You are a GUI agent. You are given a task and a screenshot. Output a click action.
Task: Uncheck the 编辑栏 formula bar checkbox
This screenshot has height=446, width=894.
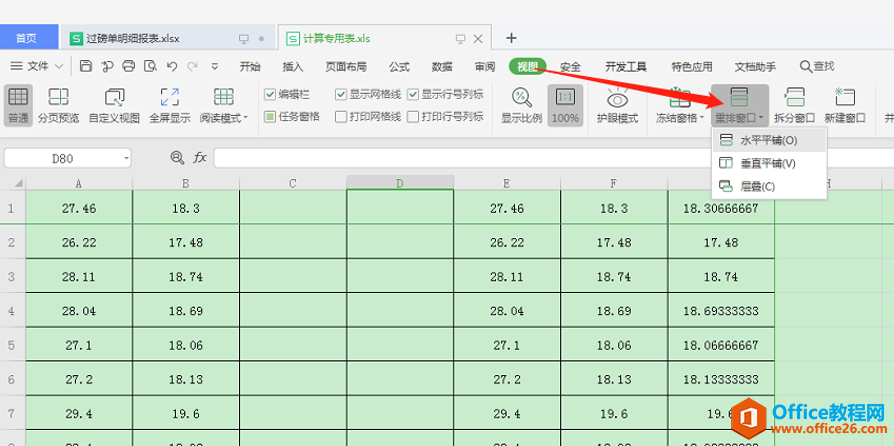270,95
